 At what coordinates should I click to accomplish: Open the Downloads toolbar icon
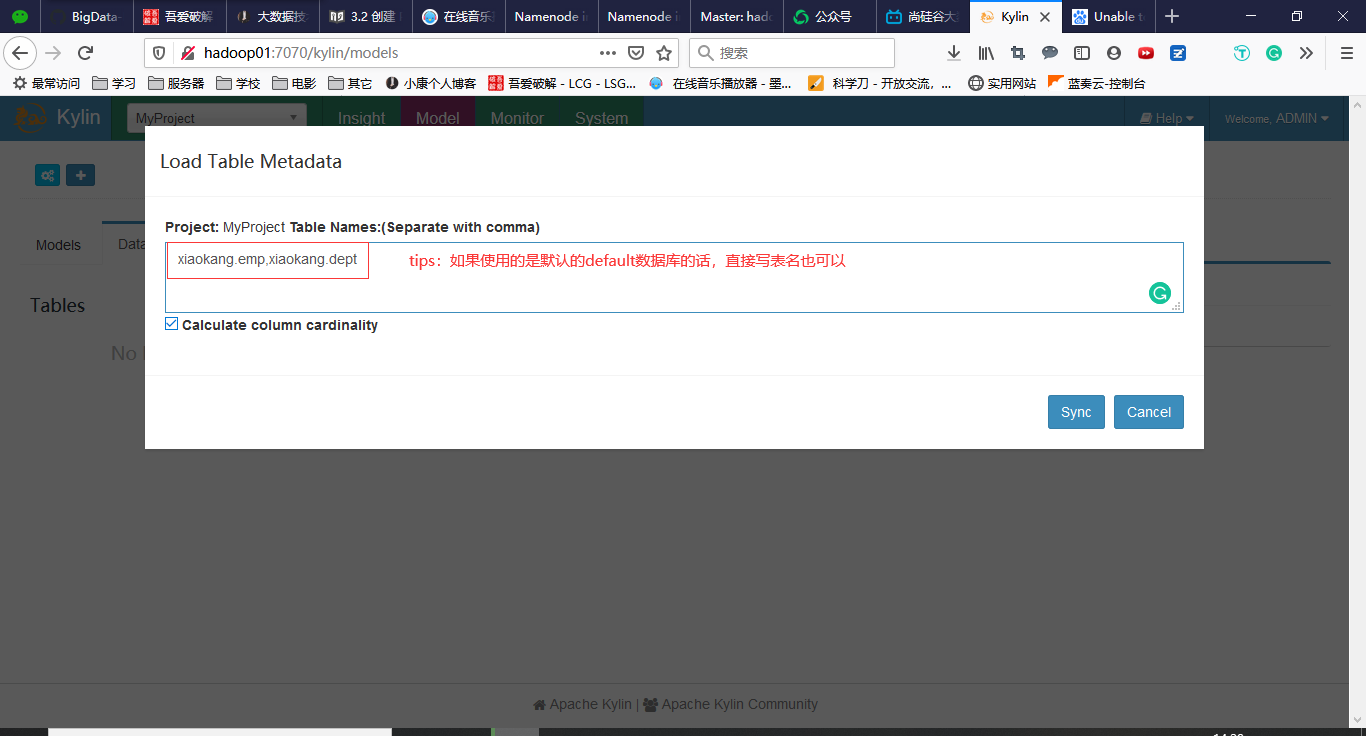click(x=954, y=53)
